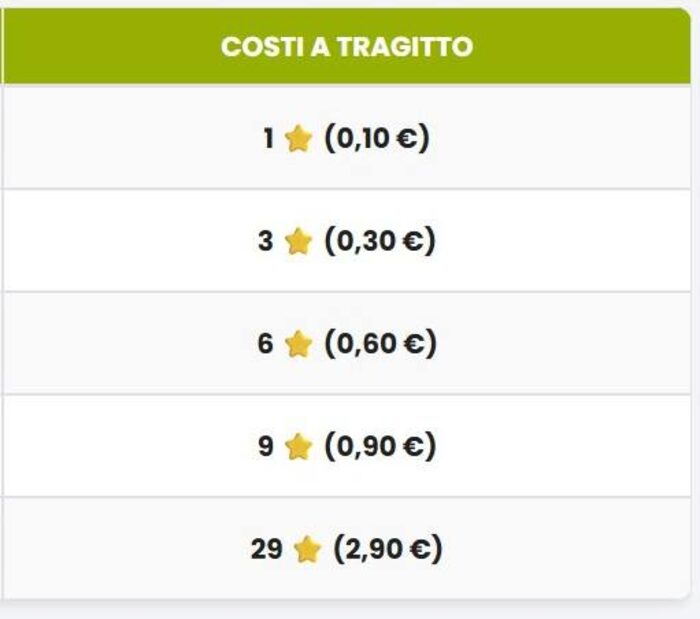Screen dimensions: 700x619
Task: Click the star icon in the 9-star row
Action: (x=298, y=447)
